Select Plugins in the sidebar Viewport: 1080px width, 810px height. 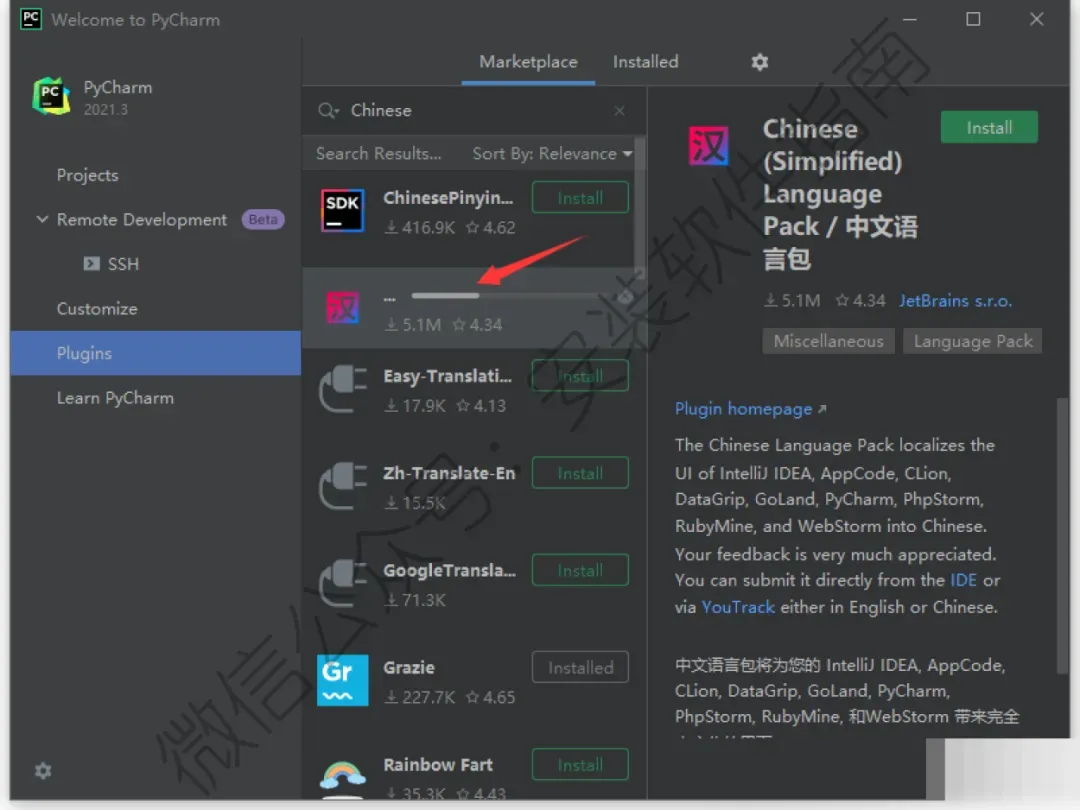(x=155, y=353)
